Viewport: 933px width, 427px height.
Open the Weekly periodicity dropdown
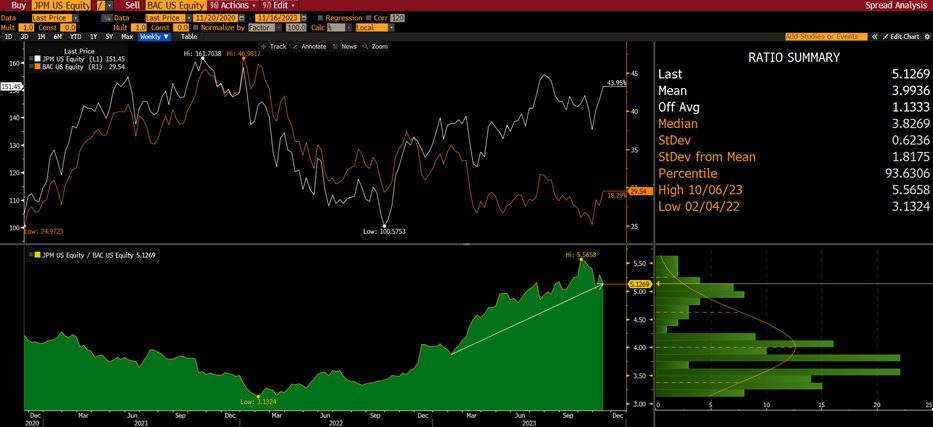click(154, 37)
